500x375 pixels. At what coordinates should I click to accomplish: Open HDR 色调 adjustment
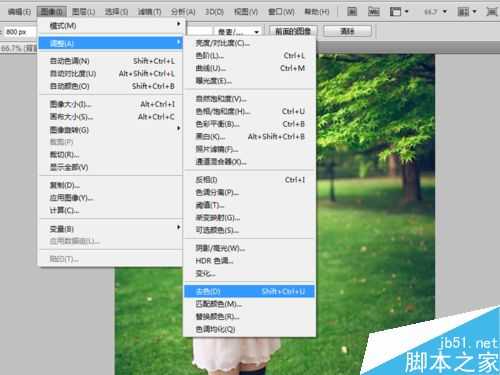(x=249, y=261)
